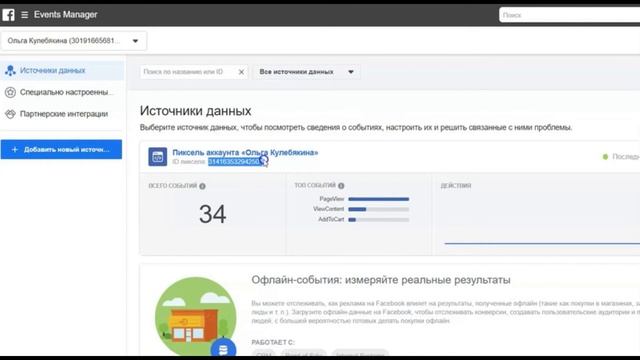Click Добавить новый источник button

[61, 149]
